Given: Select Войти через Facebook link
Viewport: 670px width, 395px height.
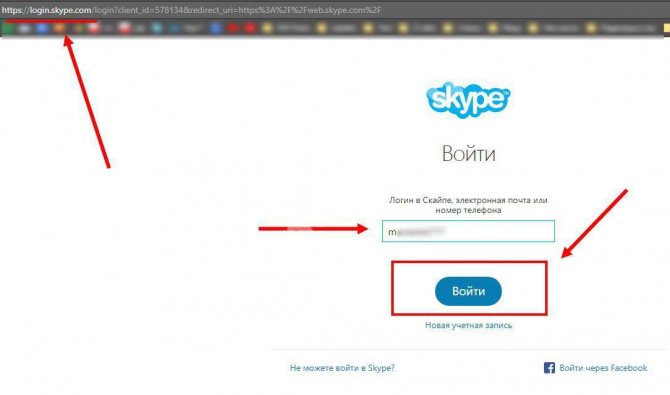Looking at the screenshot, I should [603, 368].
